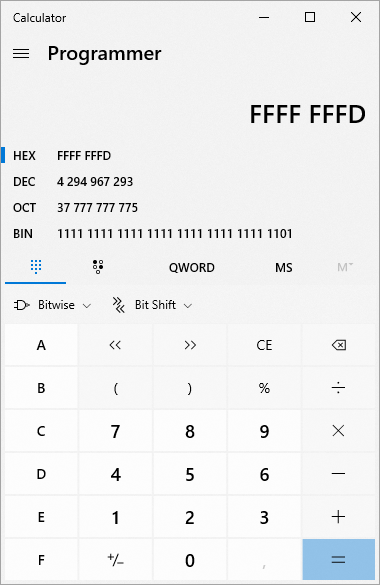Select the full keypad icon tab

(x=36, y=267)
